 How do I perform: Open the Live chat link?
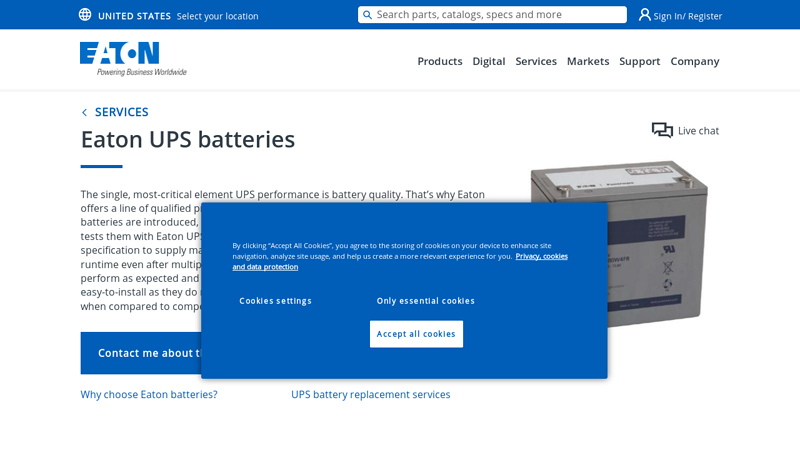[698, 131]
